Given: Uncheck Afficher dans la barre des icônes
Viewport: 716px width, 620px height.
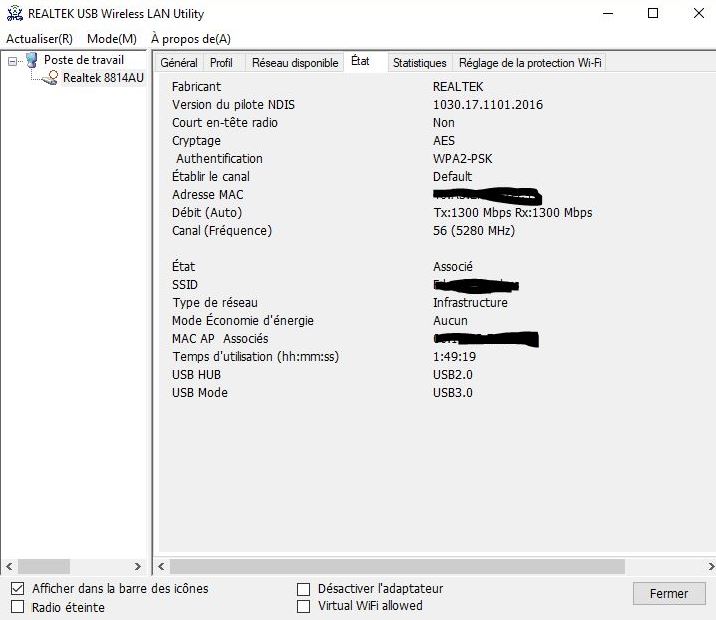Looking at the screenshot, I should click(17, 588).
